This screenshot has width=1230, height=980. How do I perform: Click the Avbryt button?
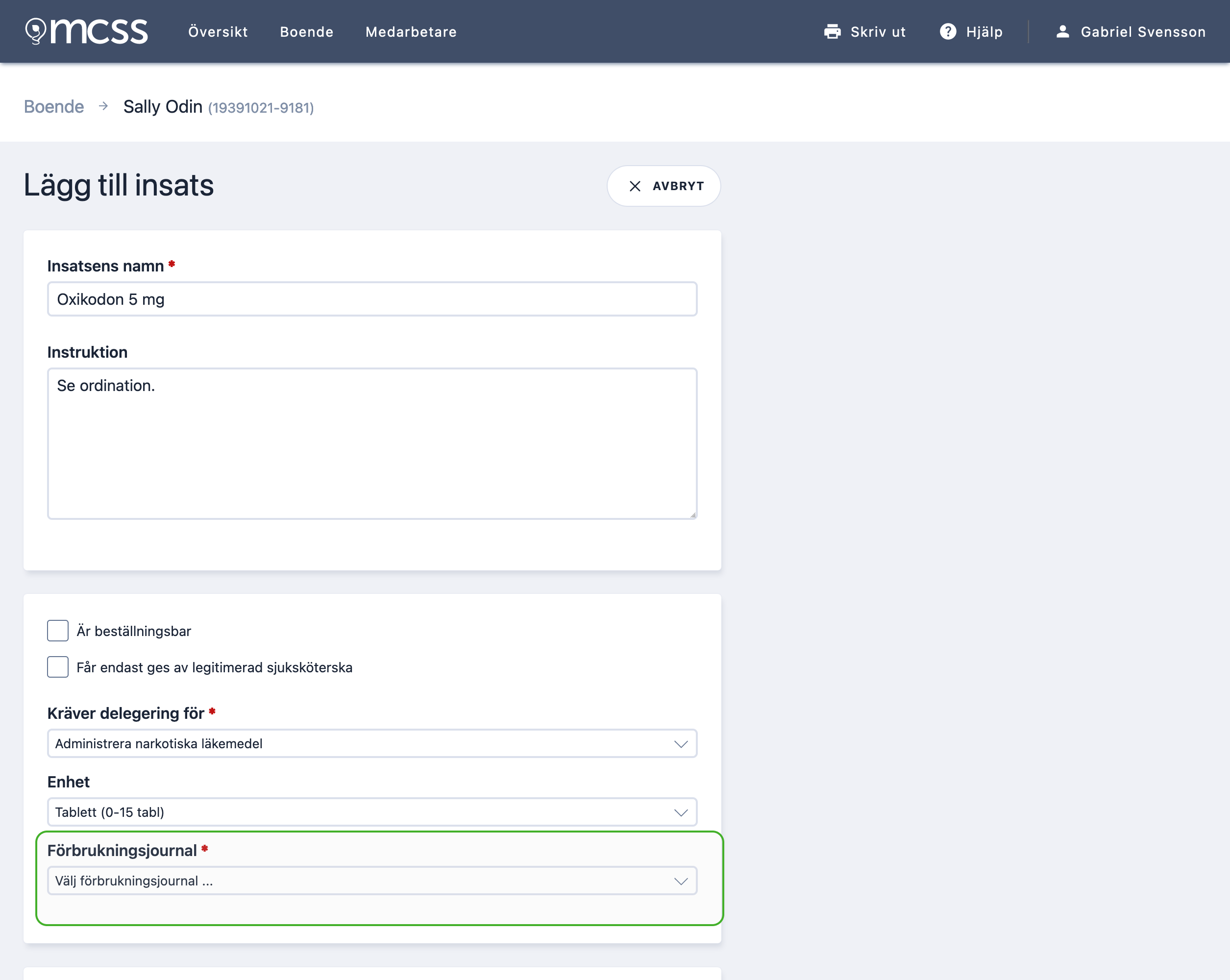click(x=664, y=186)
